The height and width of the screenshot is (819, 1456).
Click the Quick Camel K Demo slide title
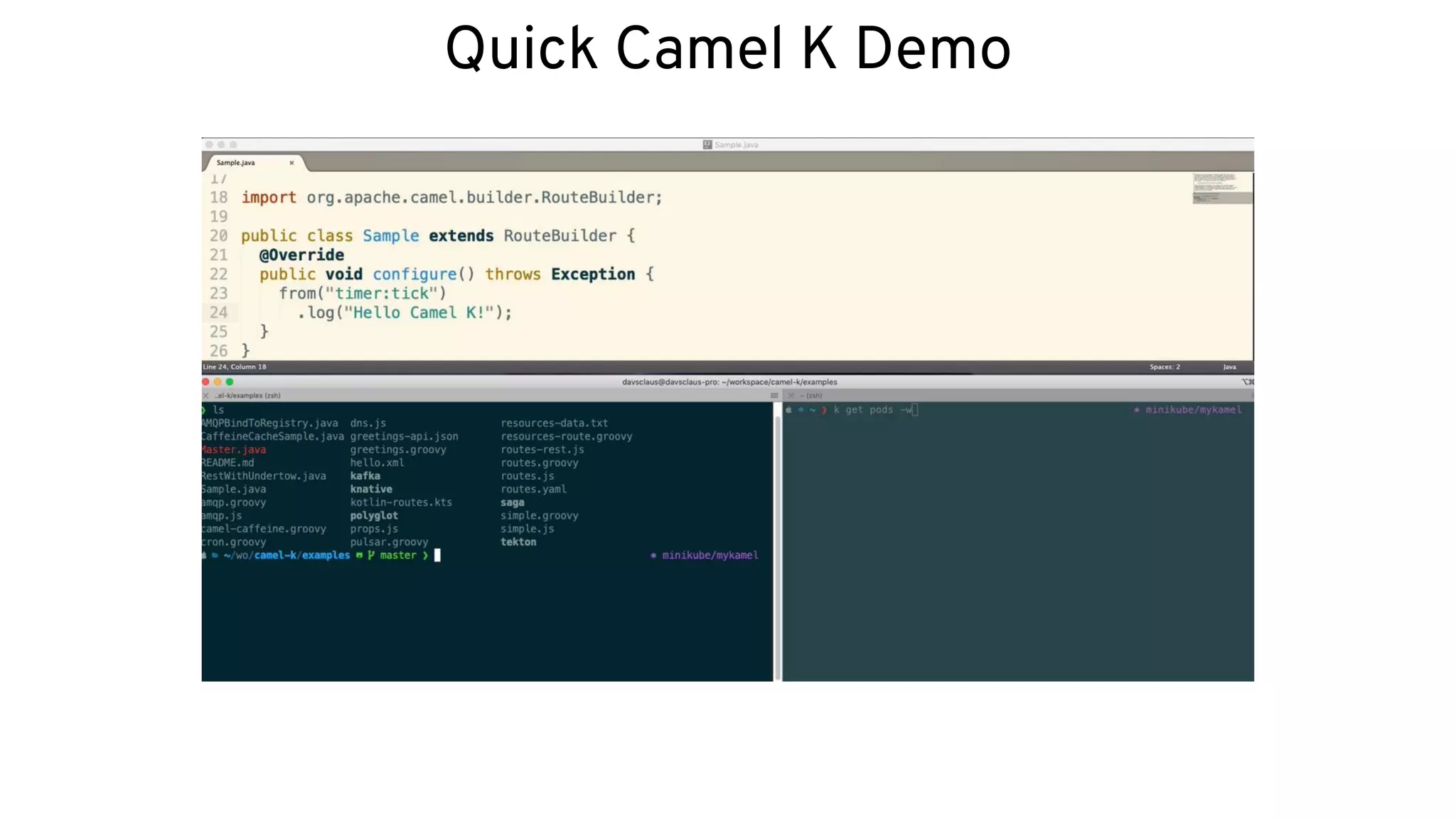click(728, 48)
